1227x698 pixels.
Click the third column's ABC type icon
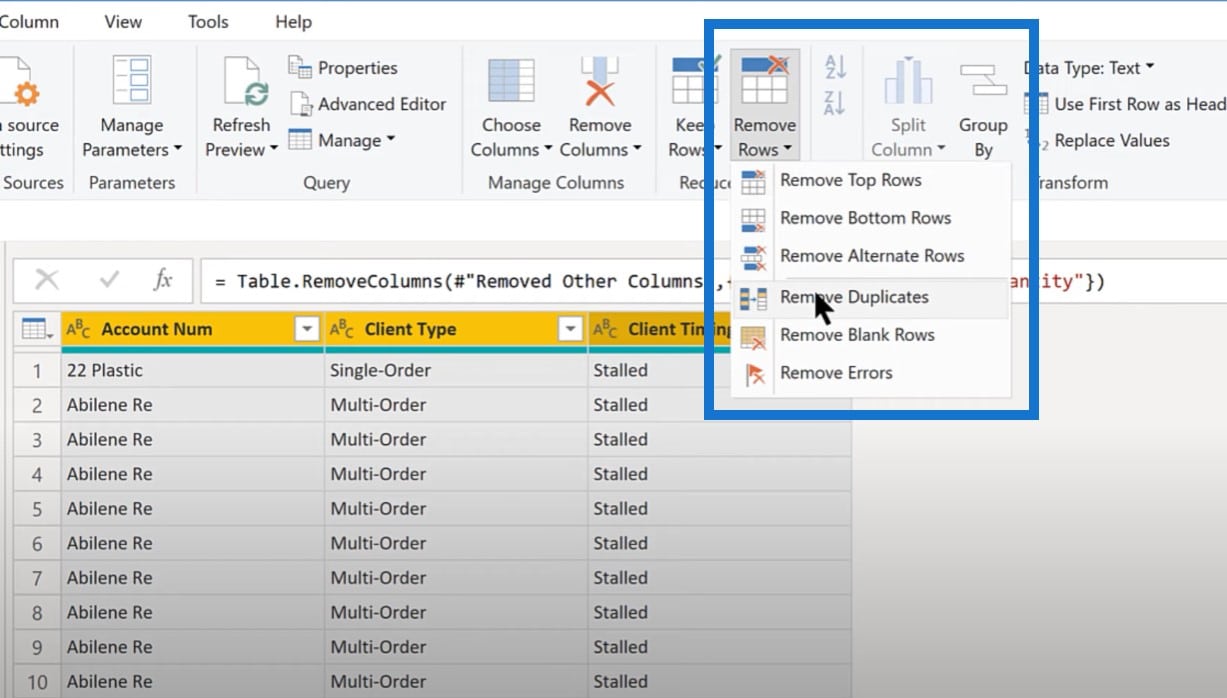605,329
